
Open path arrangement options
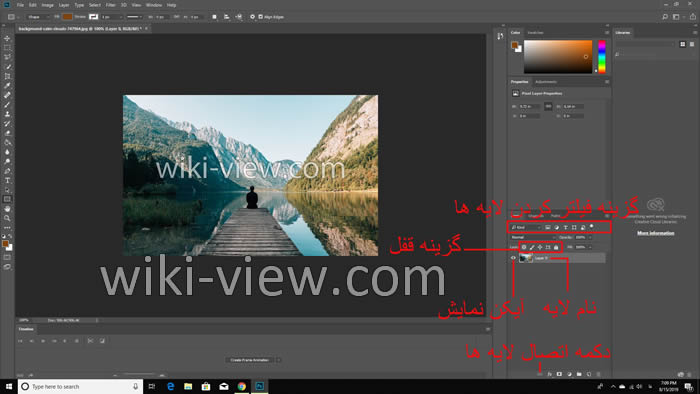[x=239, y=17]
